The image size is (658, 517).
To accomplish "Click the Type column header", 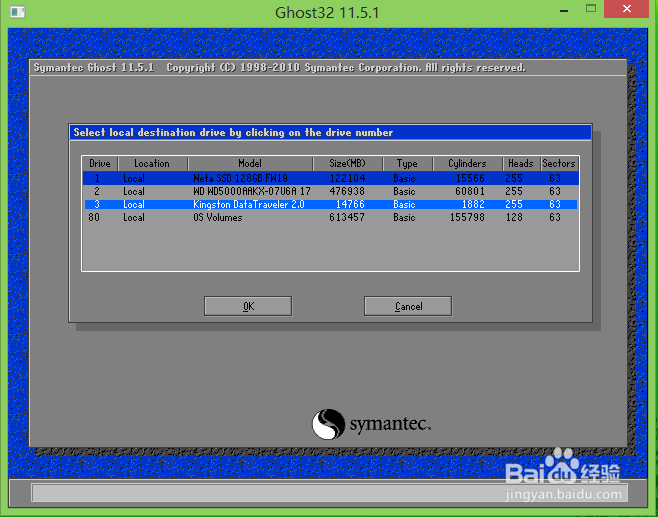I will tap(407, 164).
